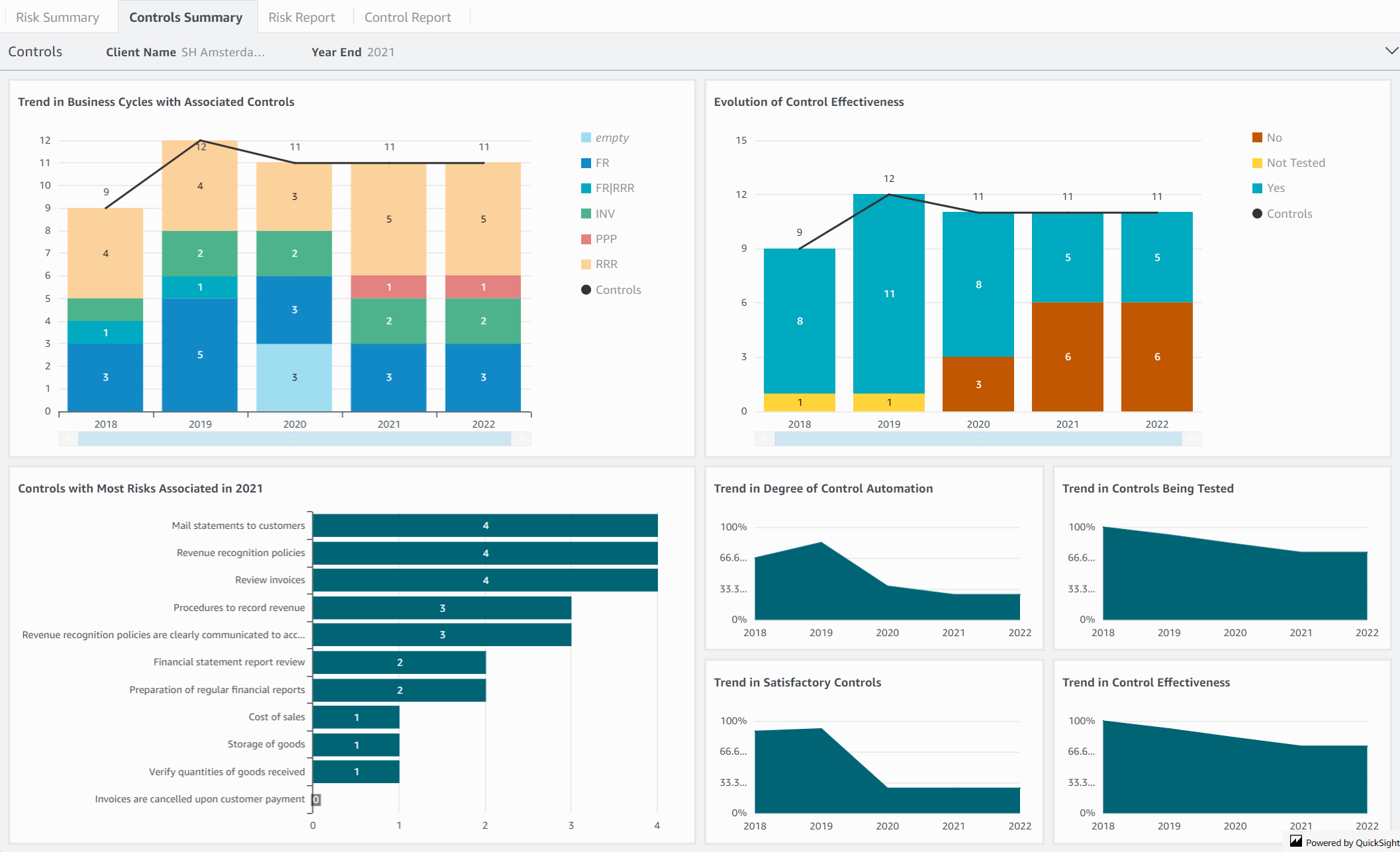Click the RRR legend color marker
1400x852 pixels.
586,264
